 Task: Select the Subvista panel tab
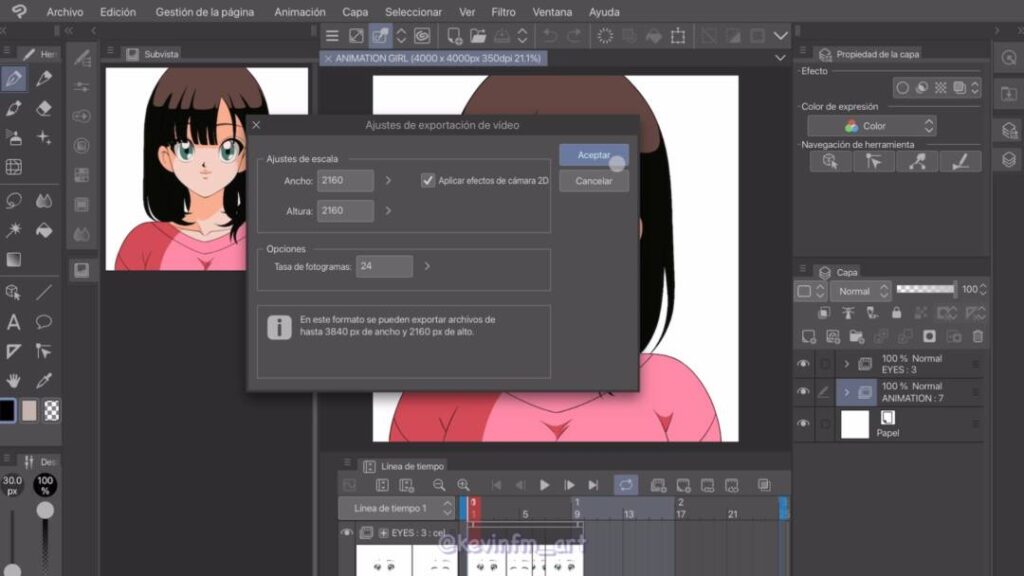coord(152,54)
